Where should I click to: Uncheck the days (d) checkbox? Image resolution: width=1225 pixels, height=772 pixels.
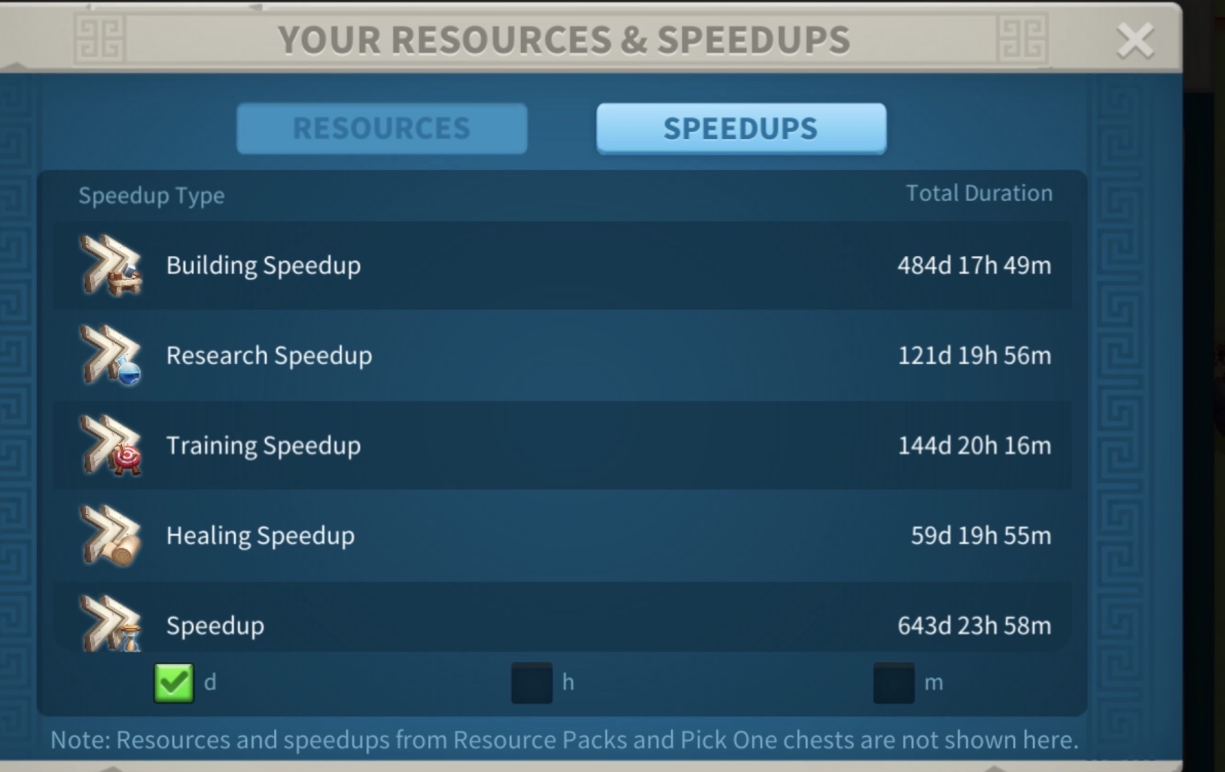pyautogui.click(x=173, y=683)
